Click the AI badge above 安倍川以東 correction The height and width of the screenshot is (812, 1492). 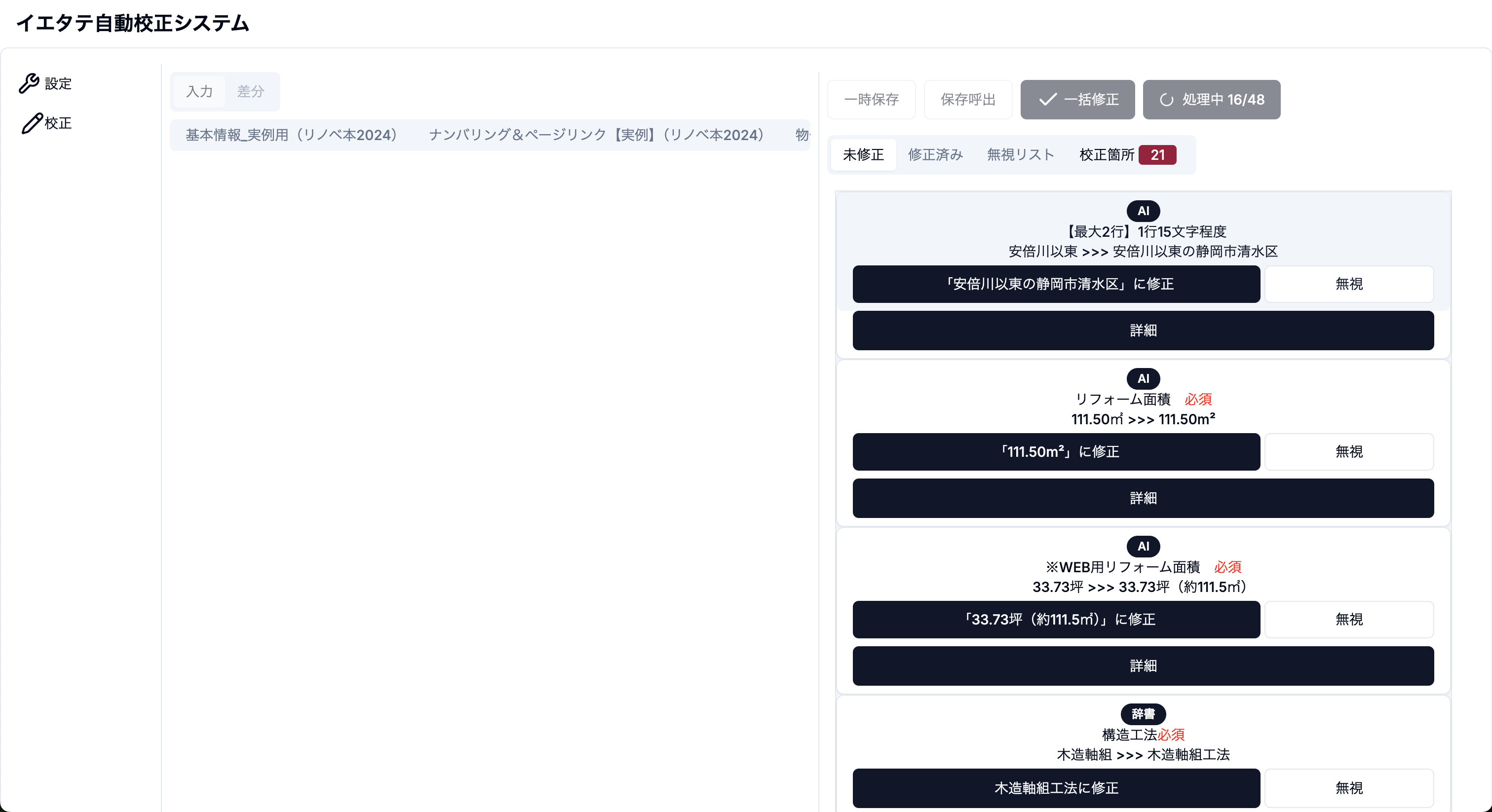coord(1143,211)
